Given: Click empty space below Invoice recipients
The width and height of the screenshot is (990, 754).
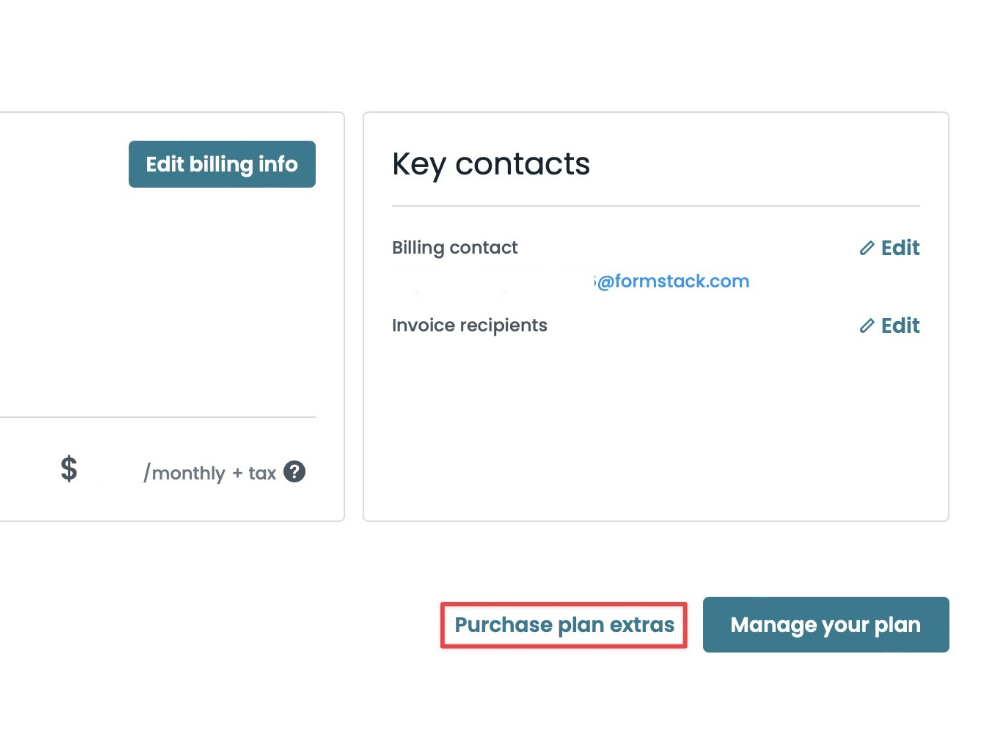Looking at the screenshot, I should coord(655,420).
